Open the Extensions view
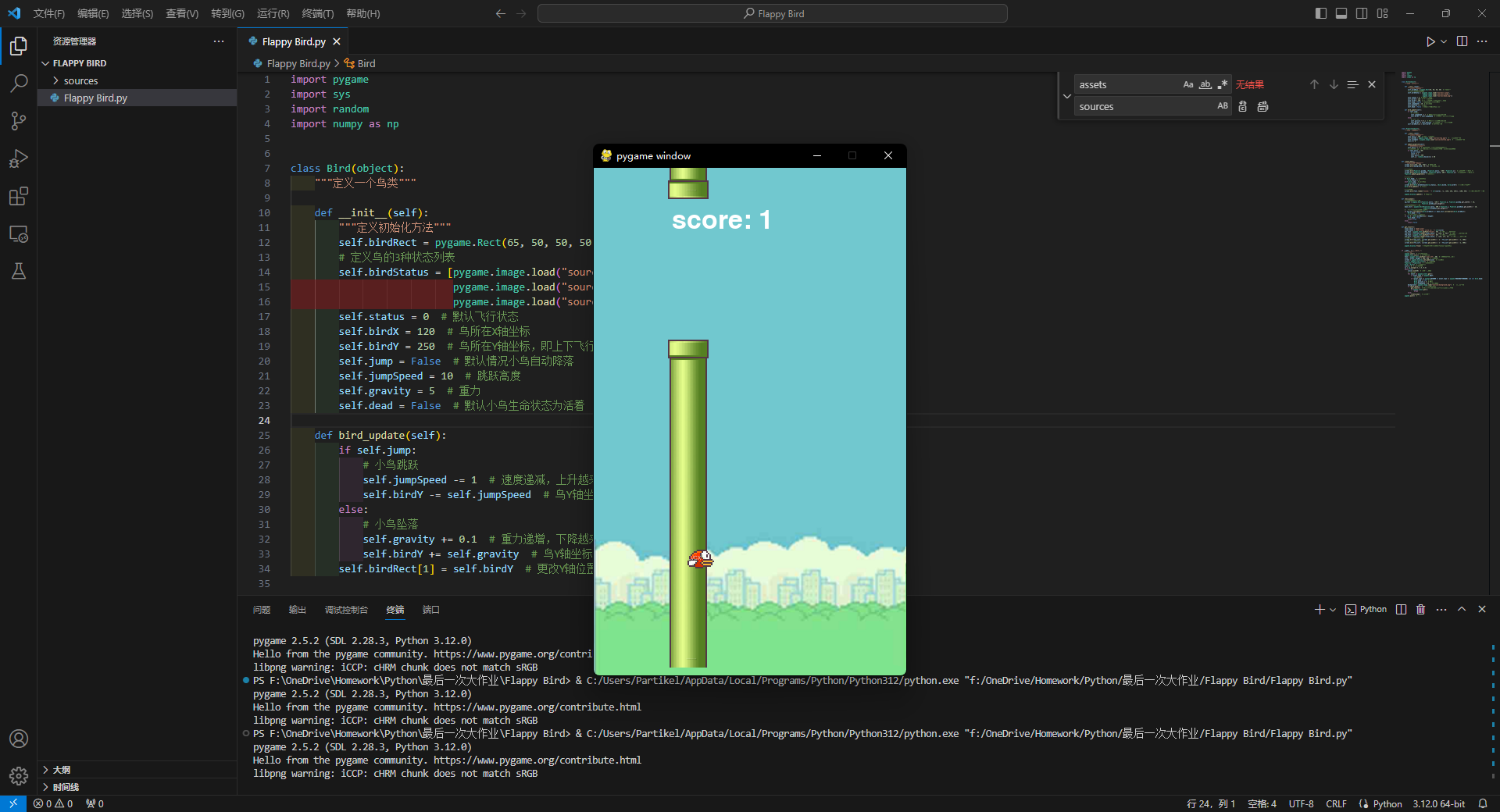The image size is (1500, 812). 19,196
